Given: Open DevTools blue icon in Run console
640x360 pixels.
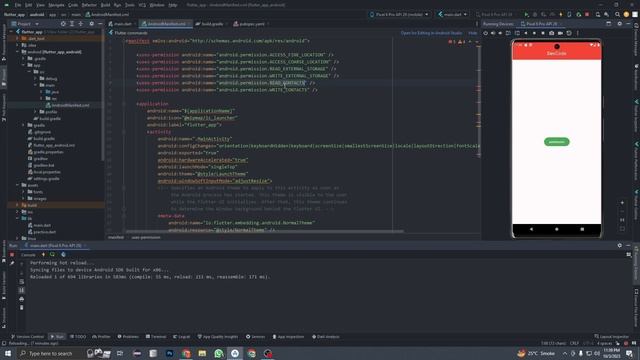Looking at the screenshot, I should (x=63, y=255).
